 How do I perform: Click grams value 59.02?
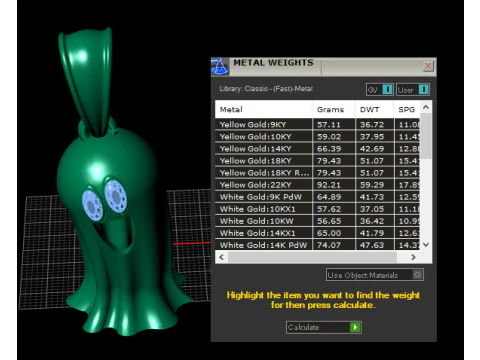point(329,137)
